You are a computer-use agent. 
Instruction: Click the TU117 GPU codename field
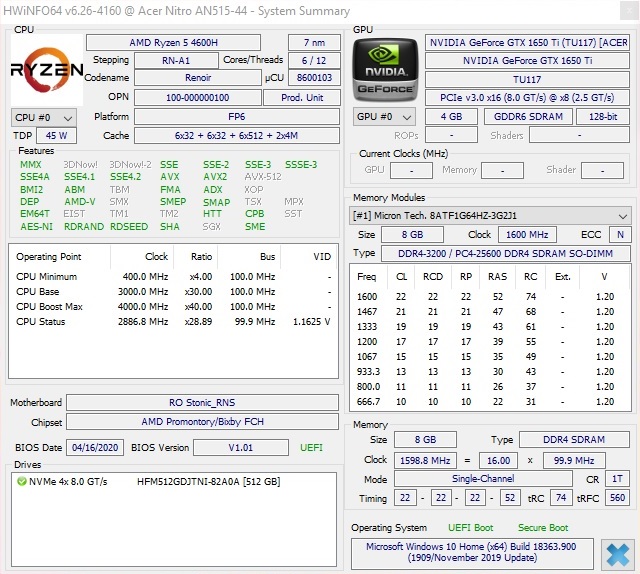[x=527, y=79]
